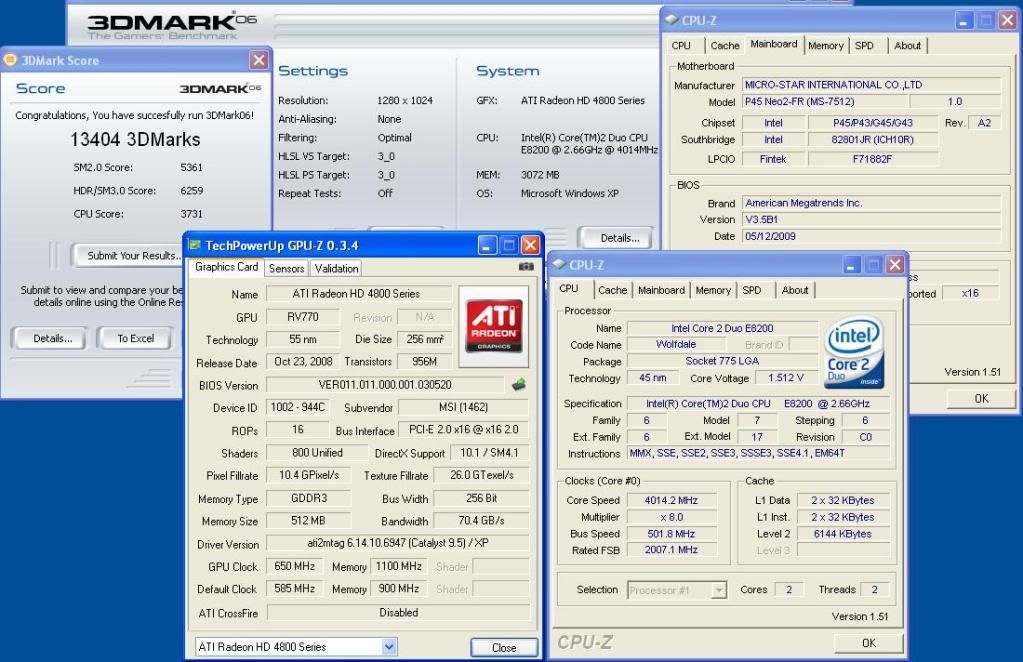Switch to CPU tab in back CPU-Z window

pos(681,46)
